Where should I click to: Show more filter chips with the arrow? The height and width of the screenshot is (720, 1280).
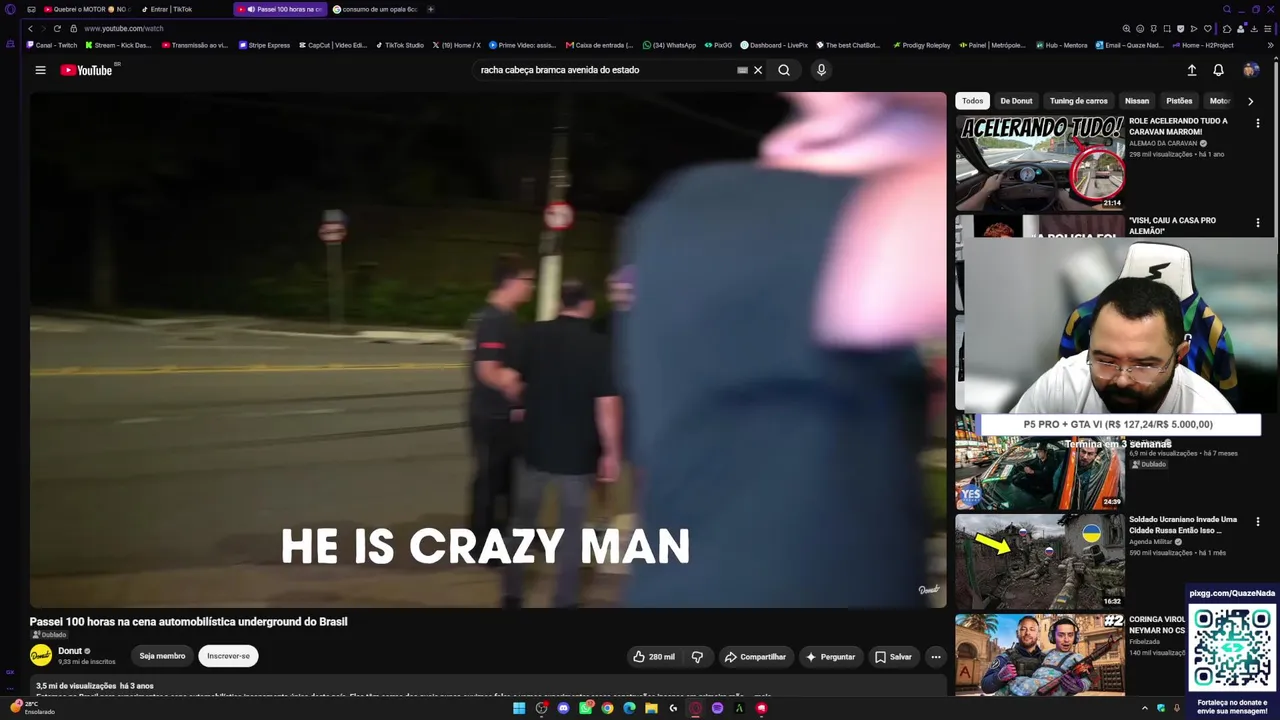click(x=1250, y=101)
